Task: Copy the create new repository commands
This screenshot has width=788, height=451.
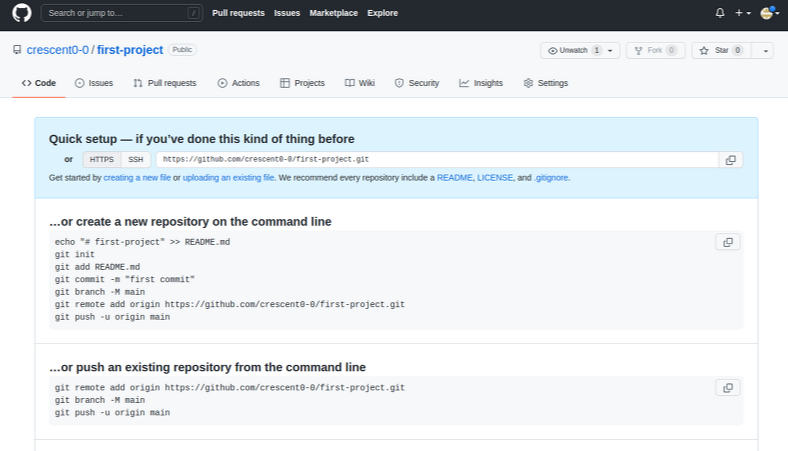Action: [728, 242]
